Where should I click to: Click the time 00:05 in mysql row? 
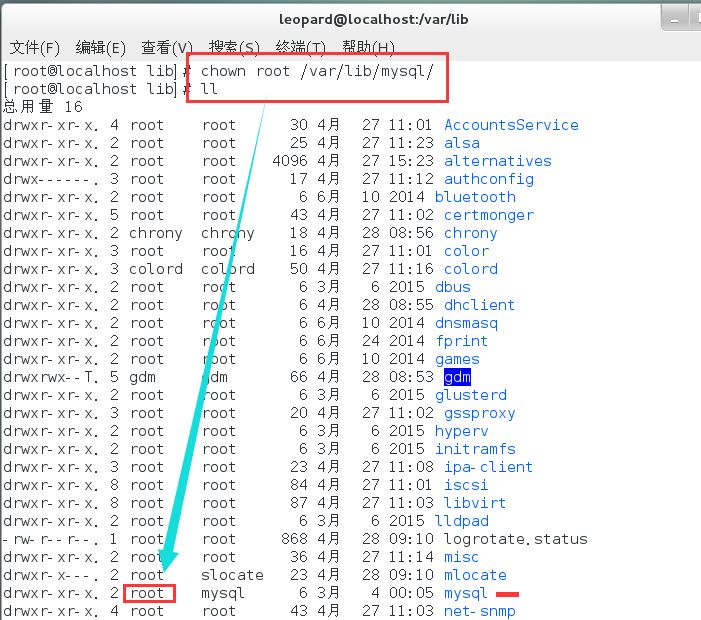click(x=411, y=593)
